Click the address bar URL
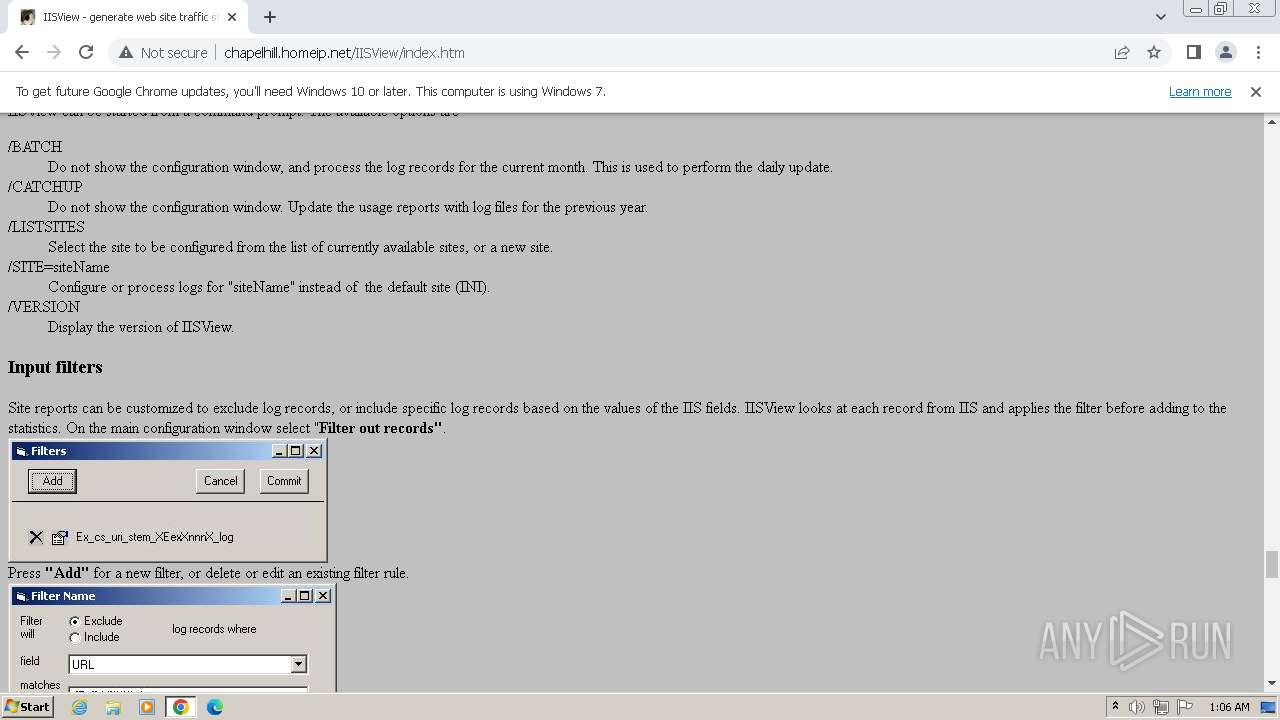This screenshot has height=720, width=1280. (x=344, y=53)
